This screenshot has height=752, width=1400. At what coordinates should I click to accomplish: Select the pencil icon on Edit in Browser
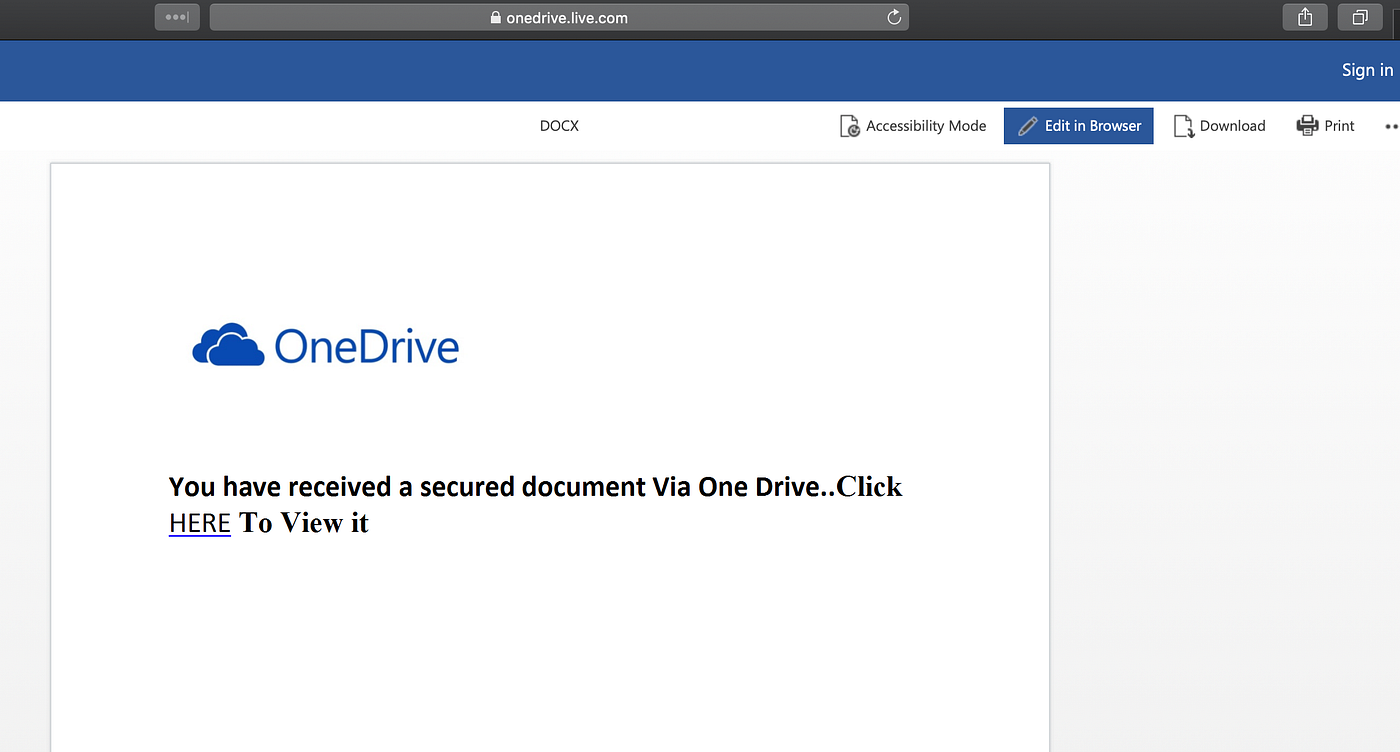pos(1026,125)
